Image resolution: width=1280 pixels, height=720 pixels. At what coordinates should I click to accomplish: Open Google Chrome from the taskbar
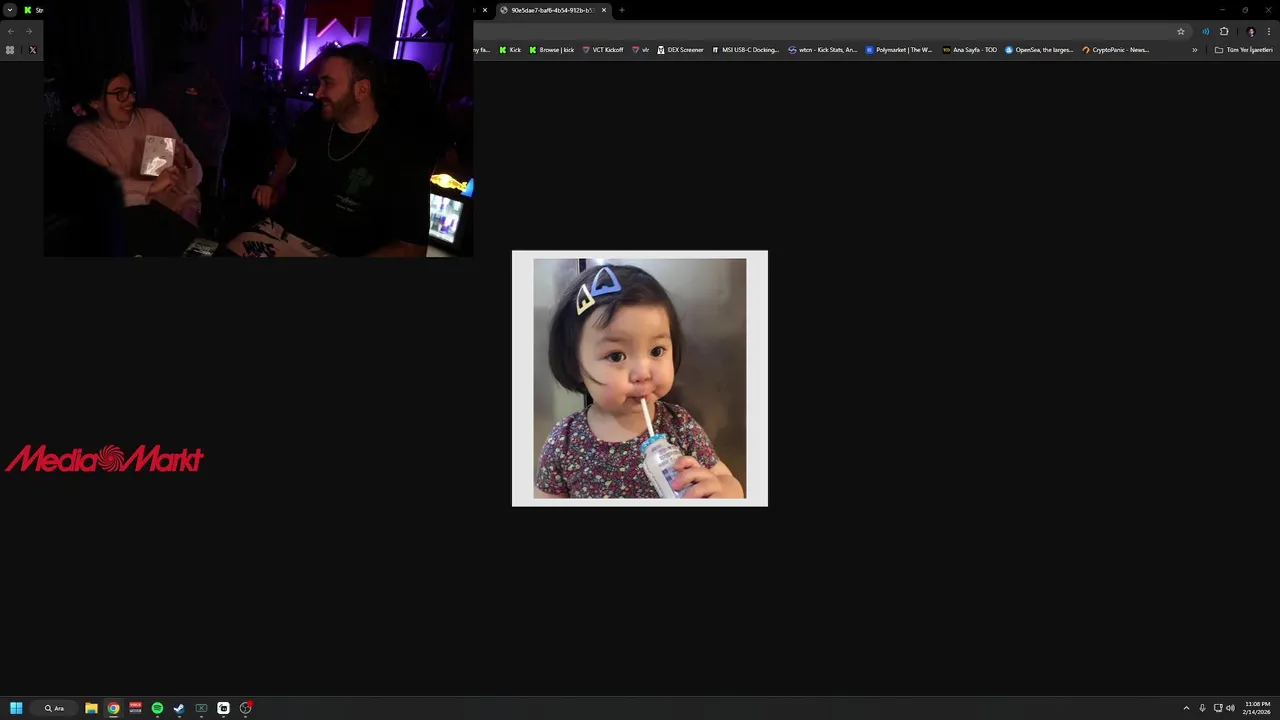coord(113,708)
